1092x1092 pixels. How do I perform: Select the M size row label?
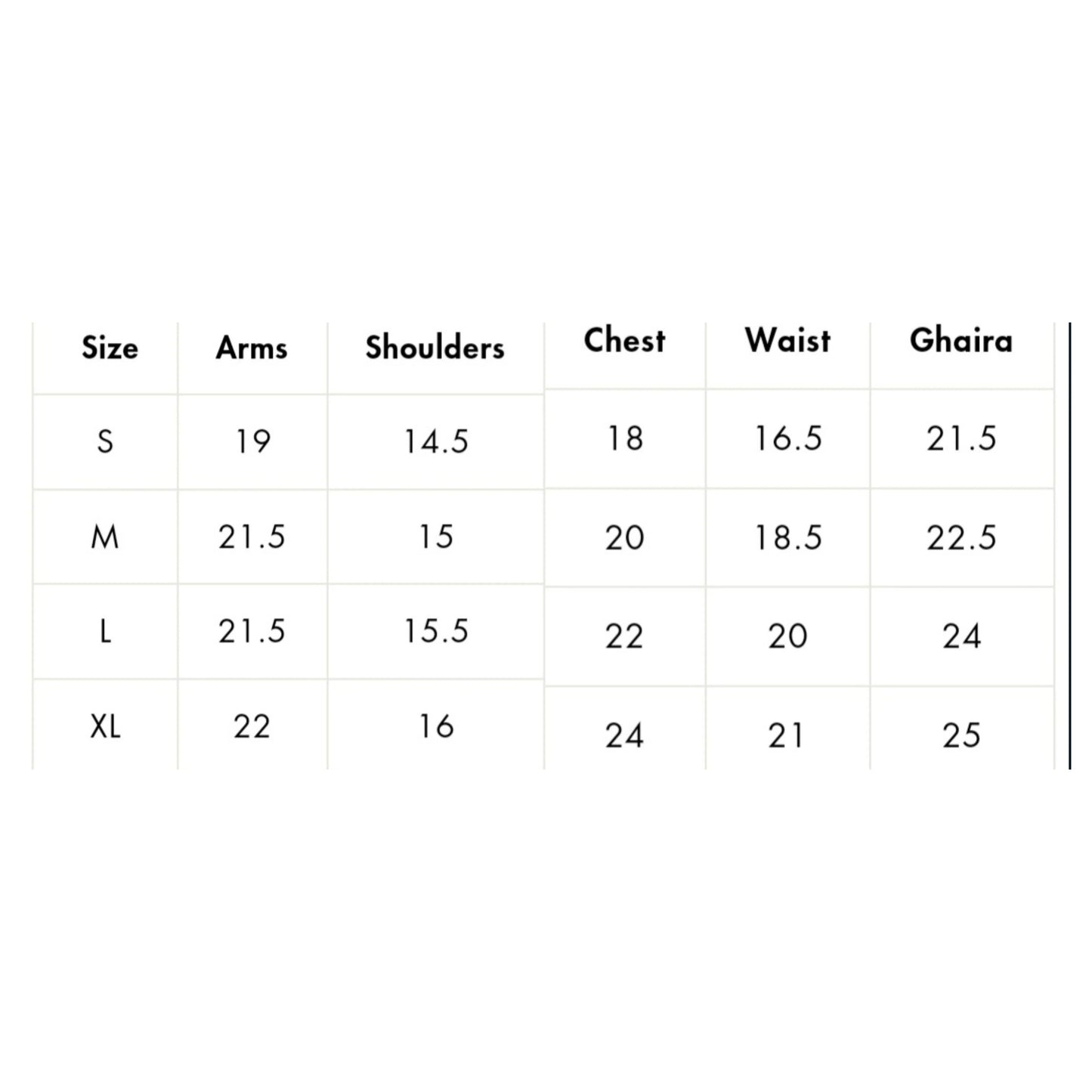click(x=104, y=537)
